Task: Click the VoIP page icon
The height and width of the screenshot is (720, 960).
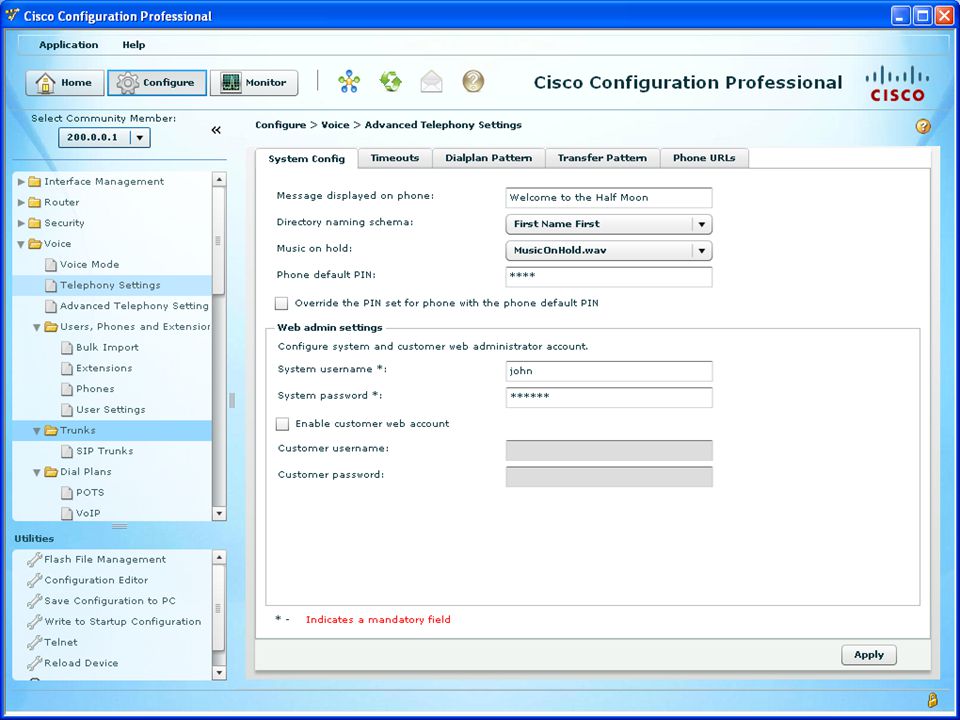Action: [x=67, y=513]
